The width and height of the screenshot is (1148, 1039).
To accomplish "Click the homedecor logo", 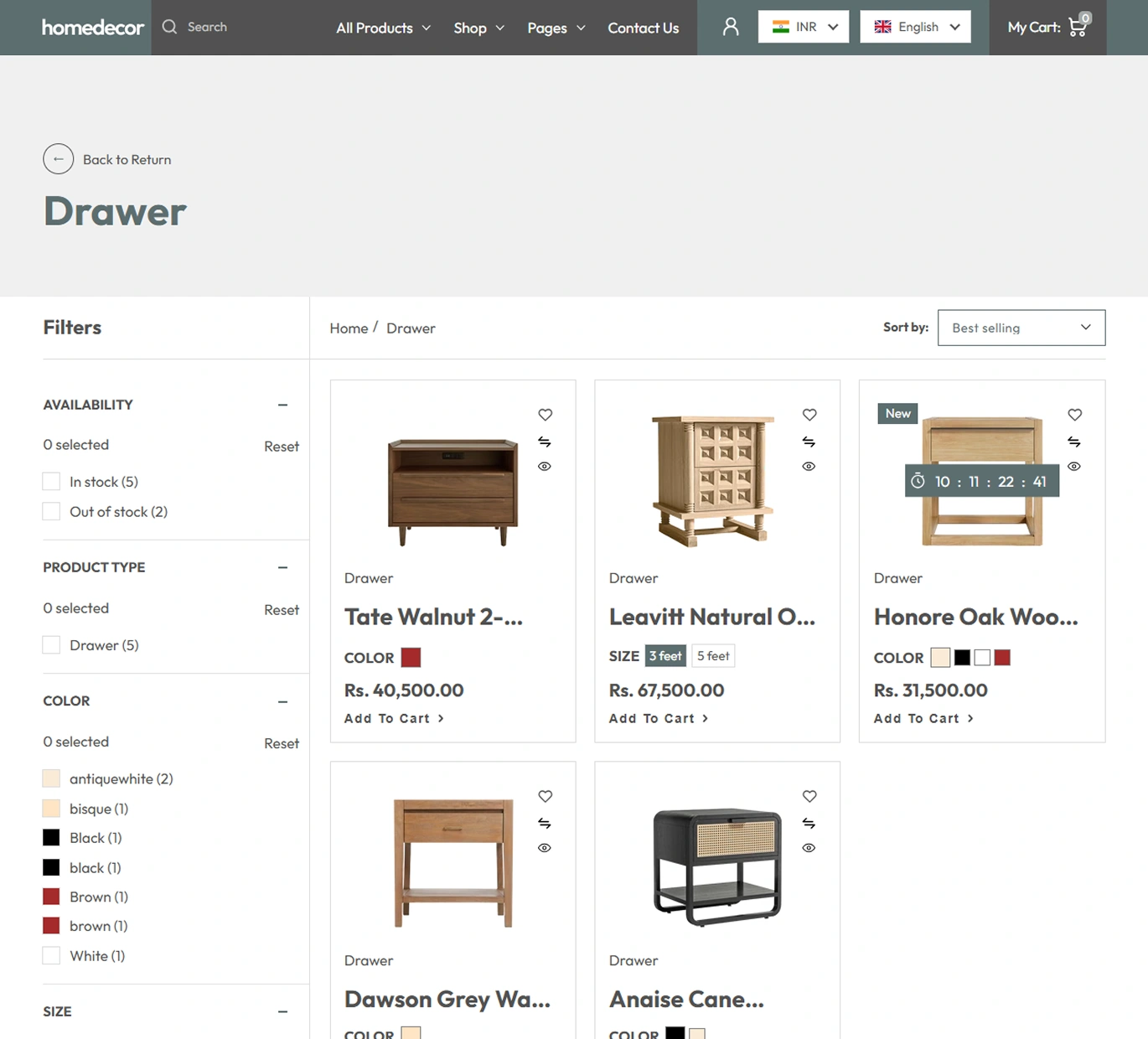I will point(93,28).
